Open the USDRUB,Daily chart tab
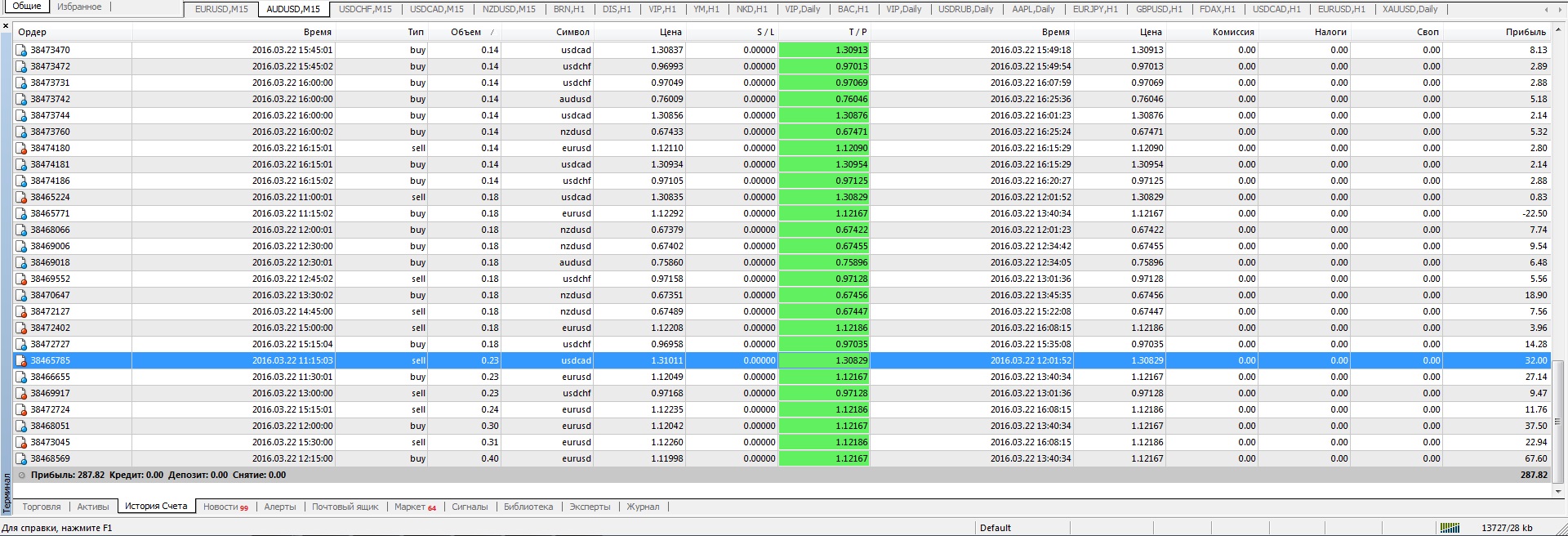The height and width of the screenshot is (536, 1568). pos(966,9)
